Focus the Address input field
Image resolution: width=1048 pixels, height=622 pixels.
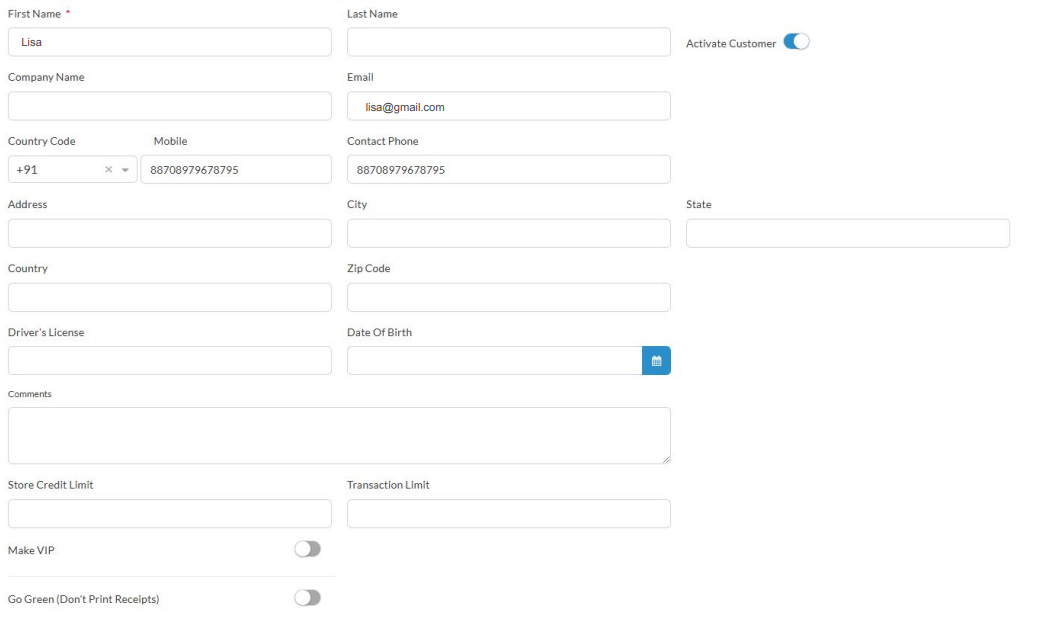[169, 233]
